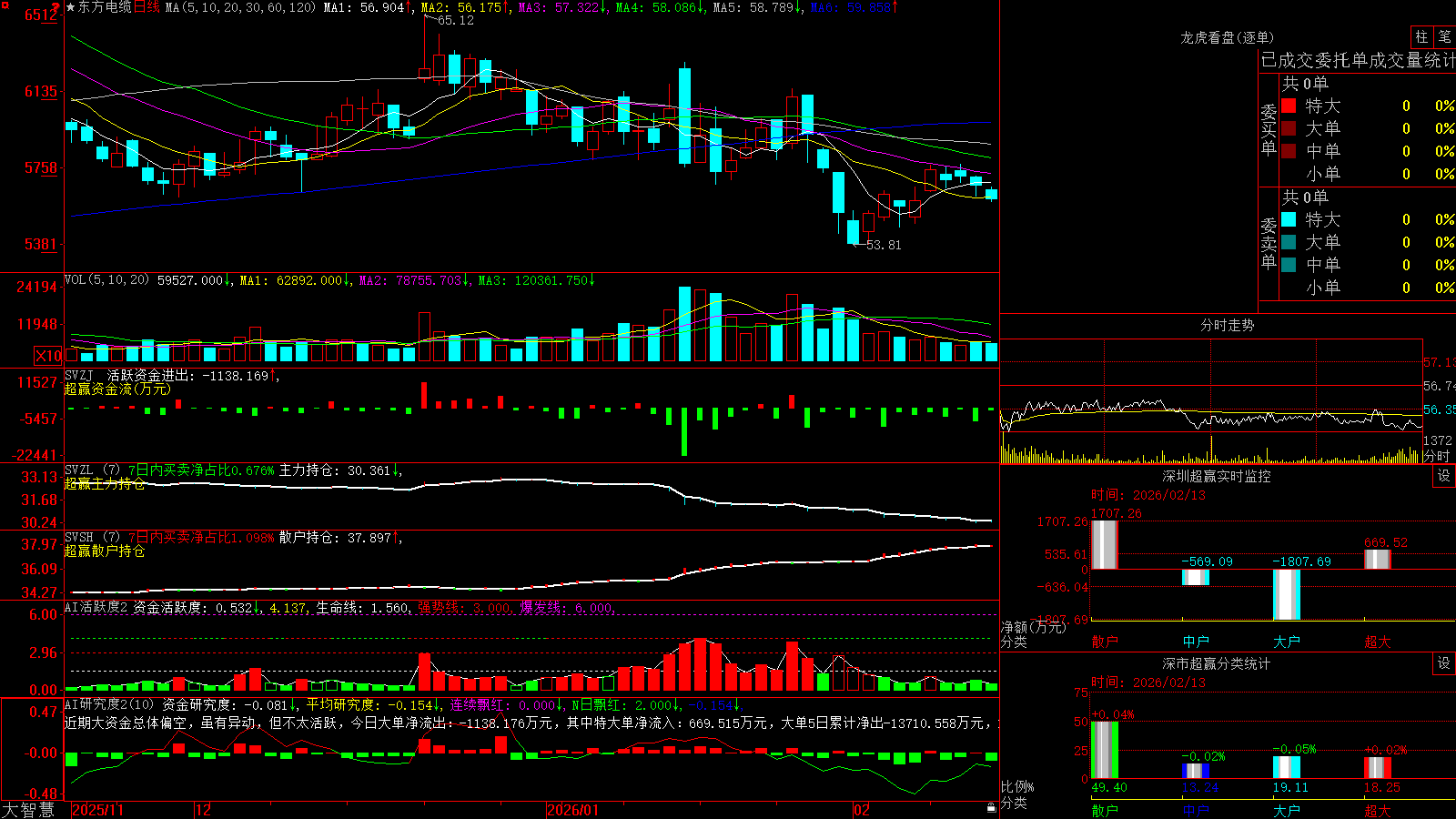Click the 日线 period label
The image size is (1456, 819).
coord(147,7)
